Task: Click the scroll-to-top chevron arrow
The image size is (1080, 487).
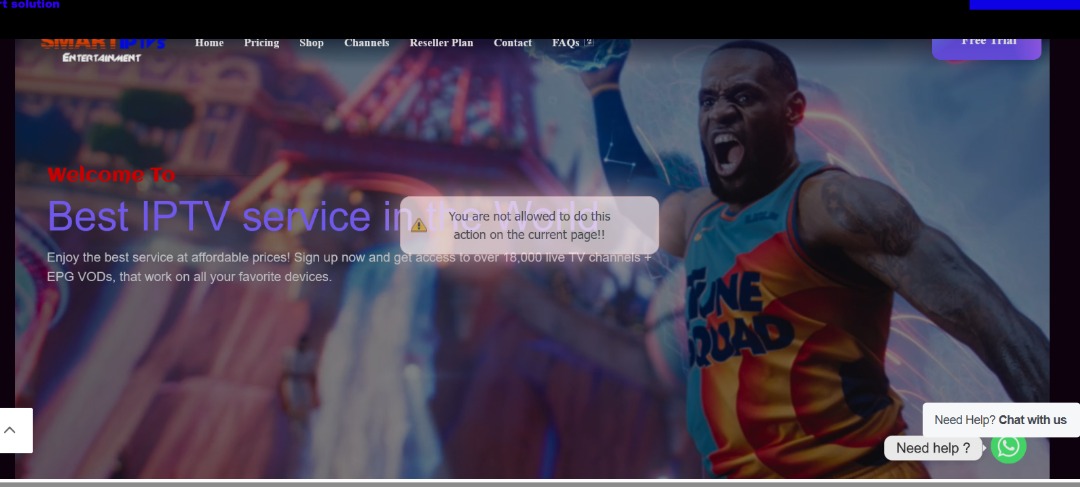Action: (x=11, y=430)
